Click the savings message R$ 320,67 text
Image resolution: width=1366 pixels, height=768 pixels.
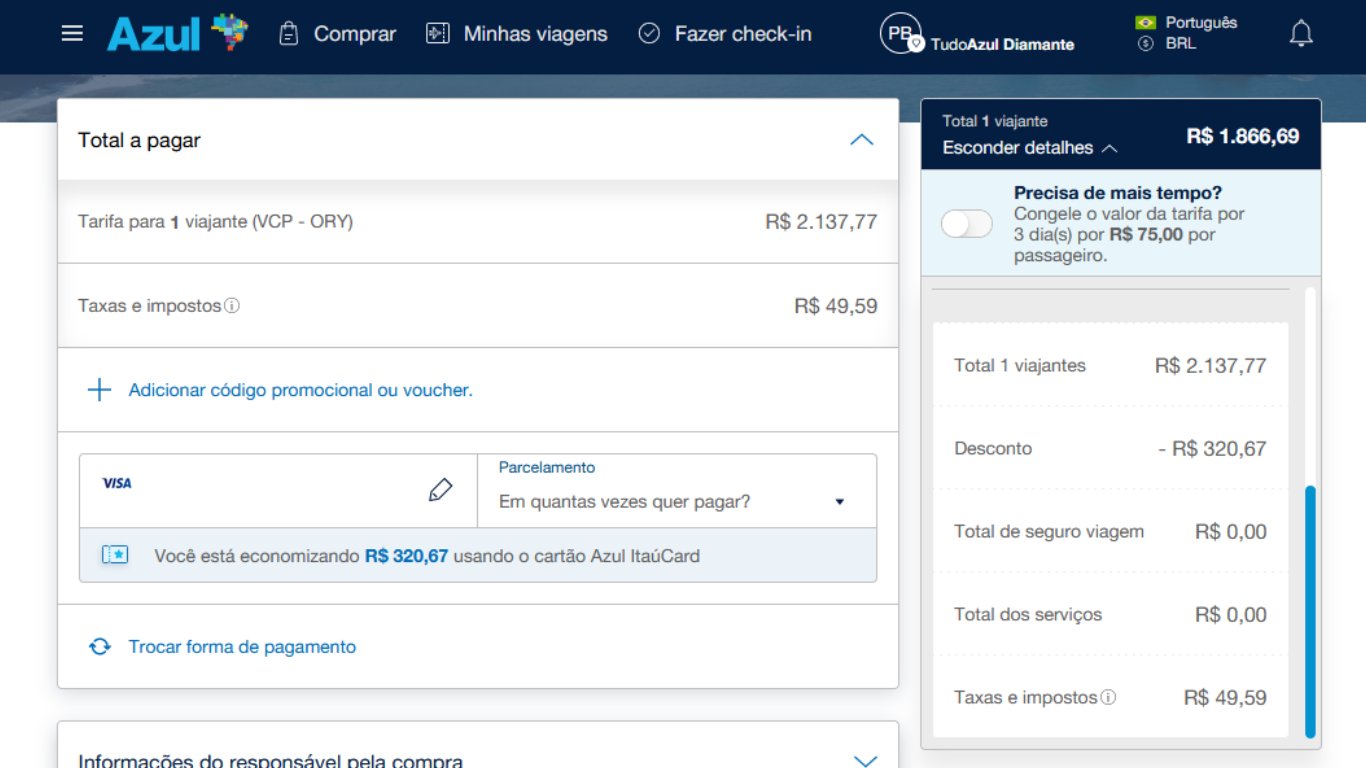pyautogui.click(x=406, y=556)
